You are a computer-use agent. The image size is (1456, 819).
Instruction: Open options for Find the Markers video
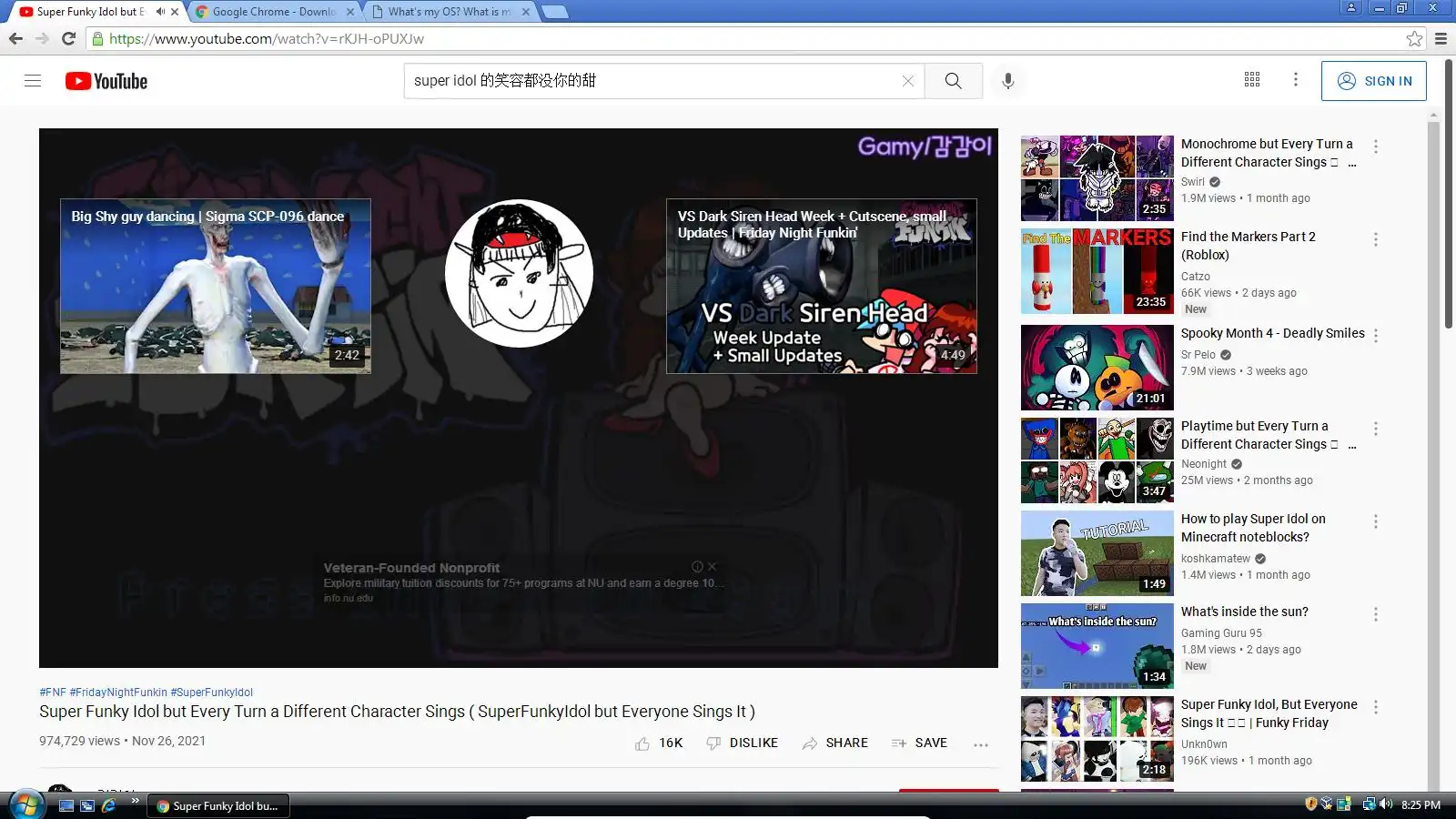(x=1376, y=239)
